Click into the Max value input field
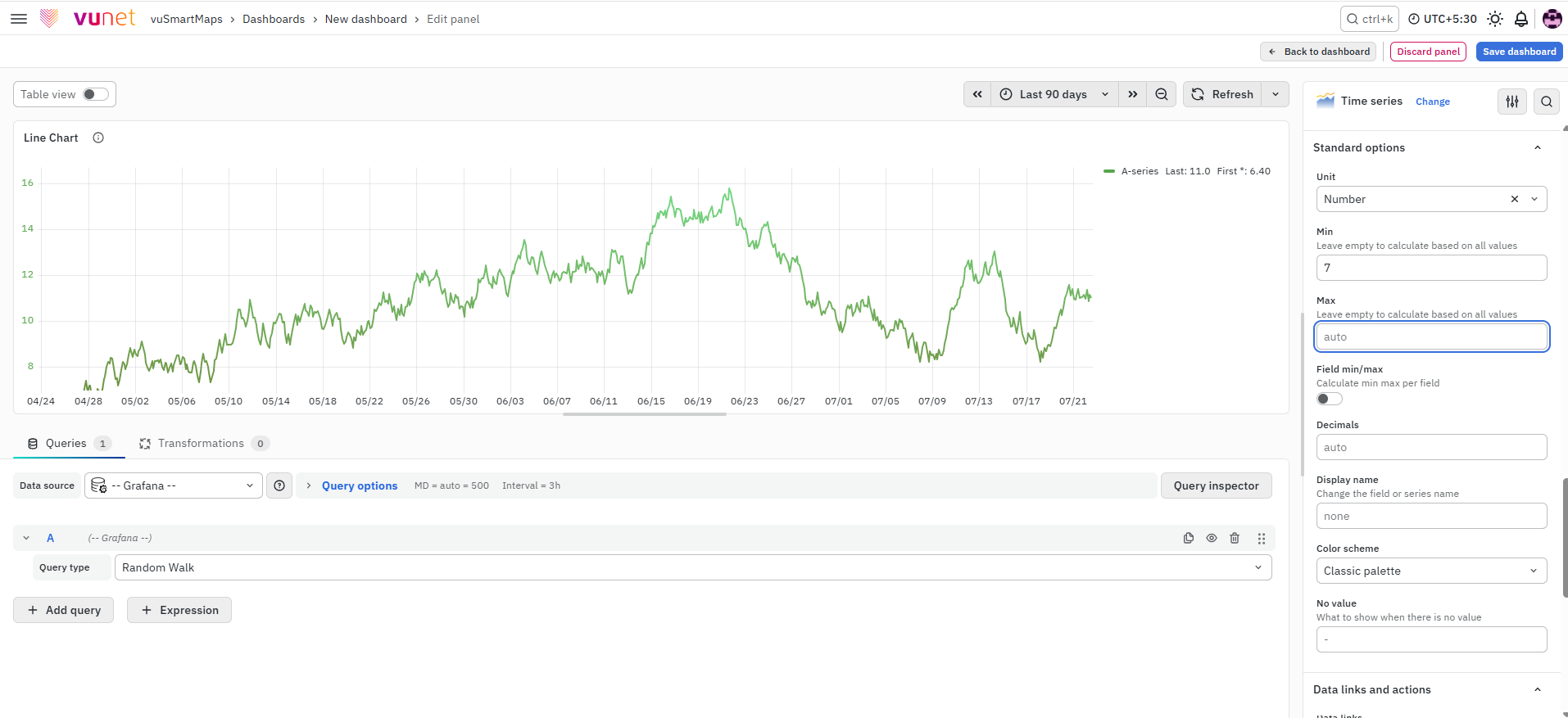Image resolution: width=1568 pixels, height=718 pixels. click(1431, 336)
